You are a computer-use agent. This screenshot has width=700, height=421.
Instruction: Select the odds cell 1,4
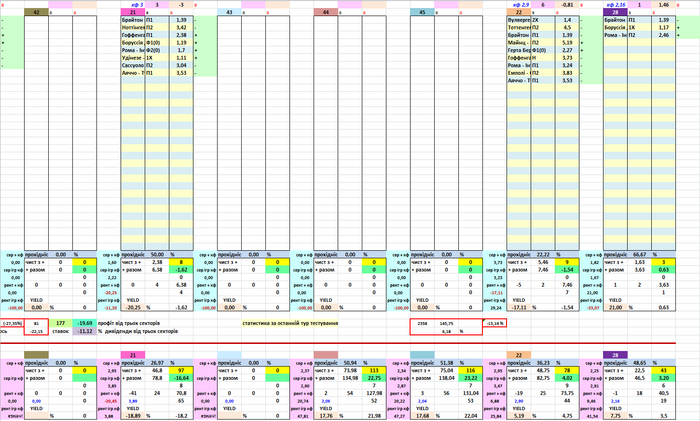tap(567, 20)
